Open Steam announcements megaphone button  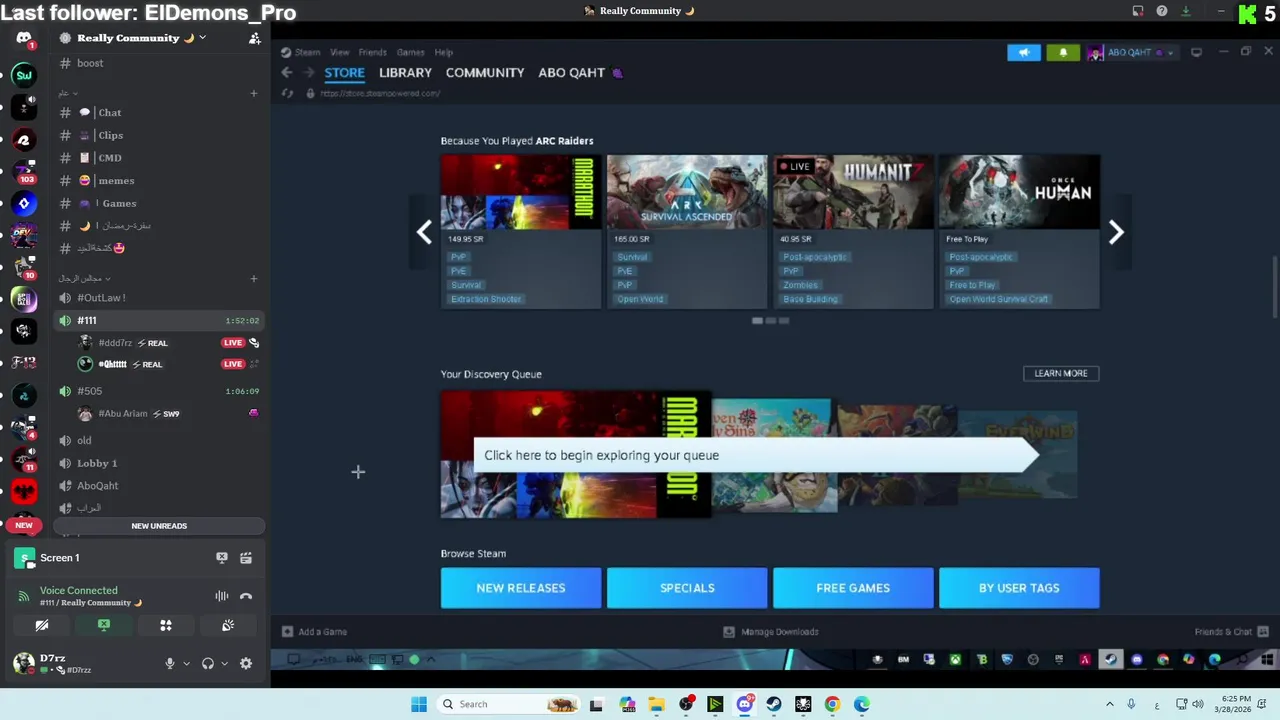click(x=1024, y=53)
